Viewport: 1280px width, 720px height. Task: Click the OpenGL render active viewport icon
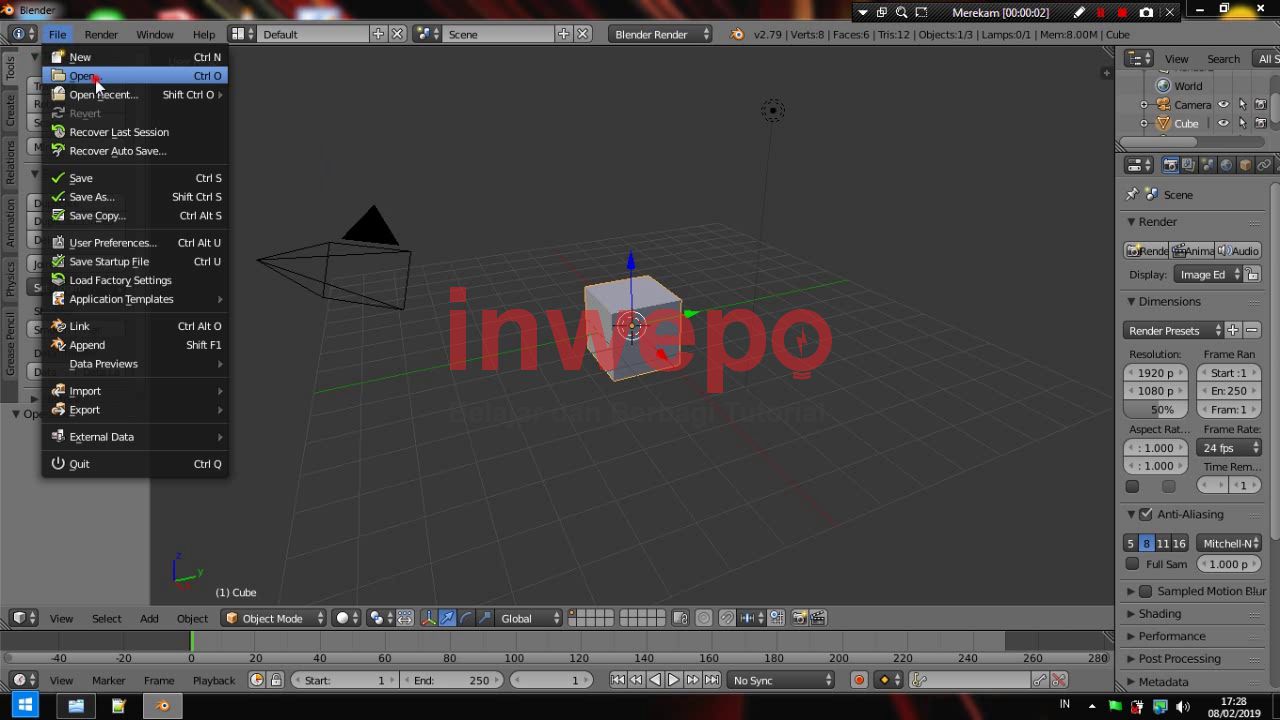pyautogui.click(x=798, y=618)
